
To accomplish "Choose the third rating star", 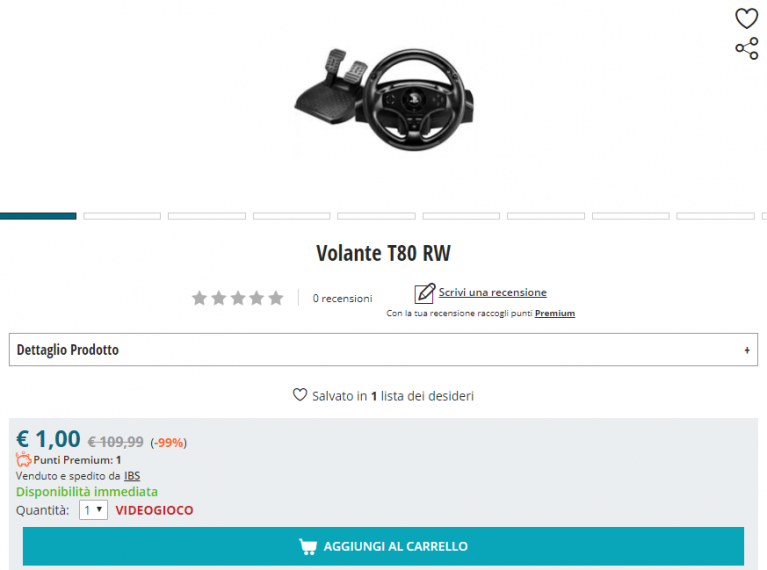I will click(x=238, y=297).
